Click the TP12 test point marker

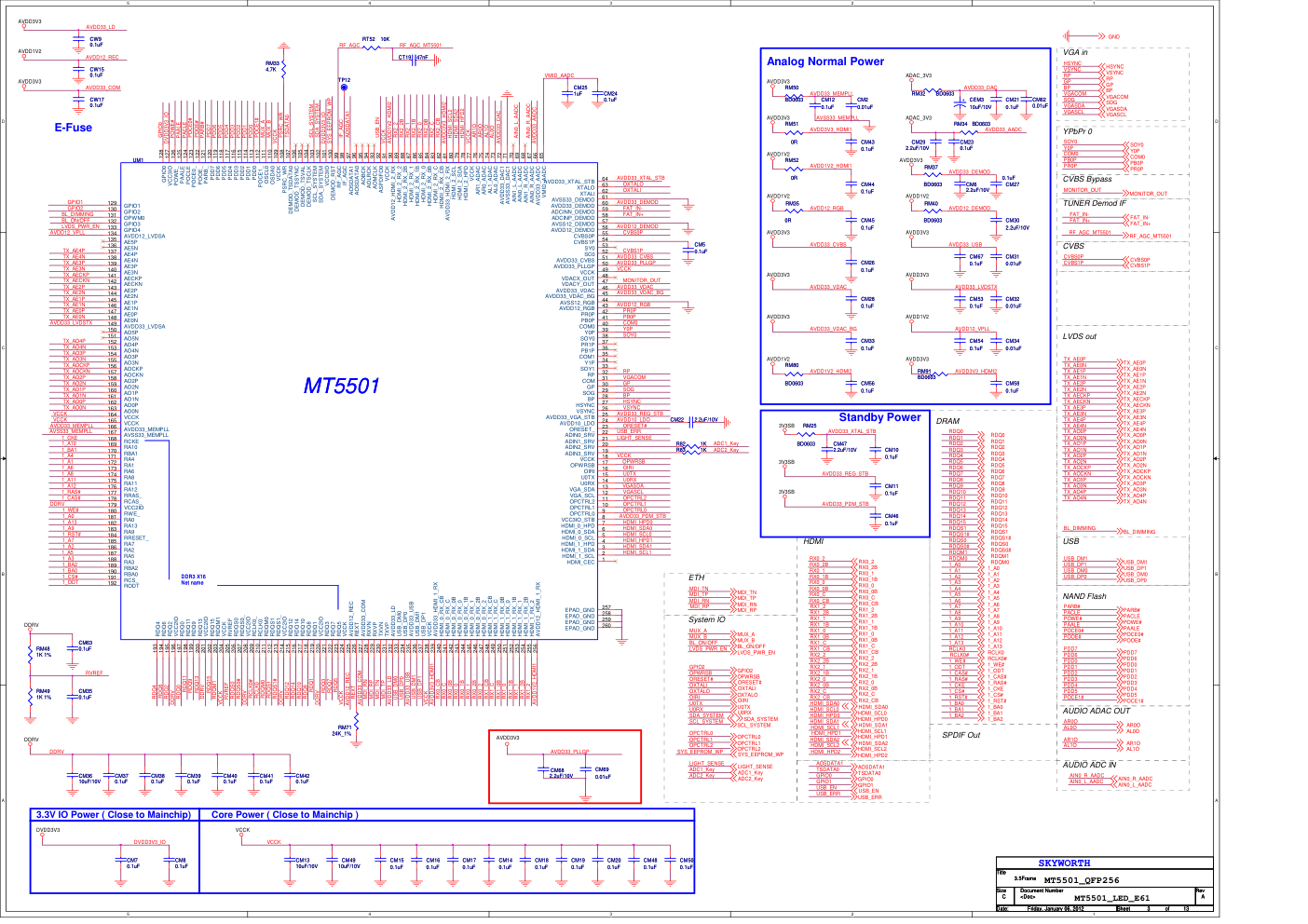coord(344,87)
